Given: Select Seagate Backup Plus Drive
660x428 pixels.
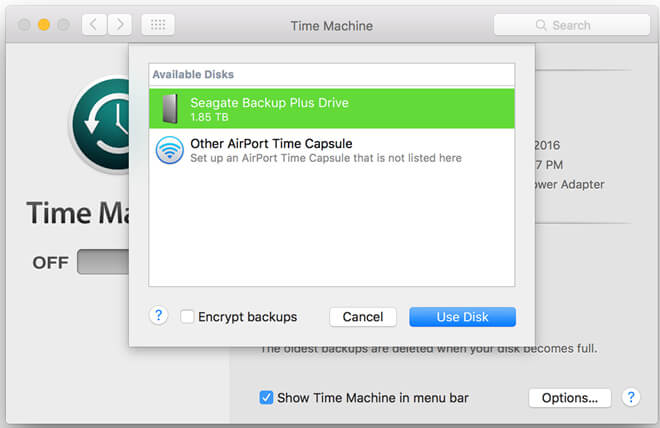Looking at the screenshot, I should coord(332,109).
